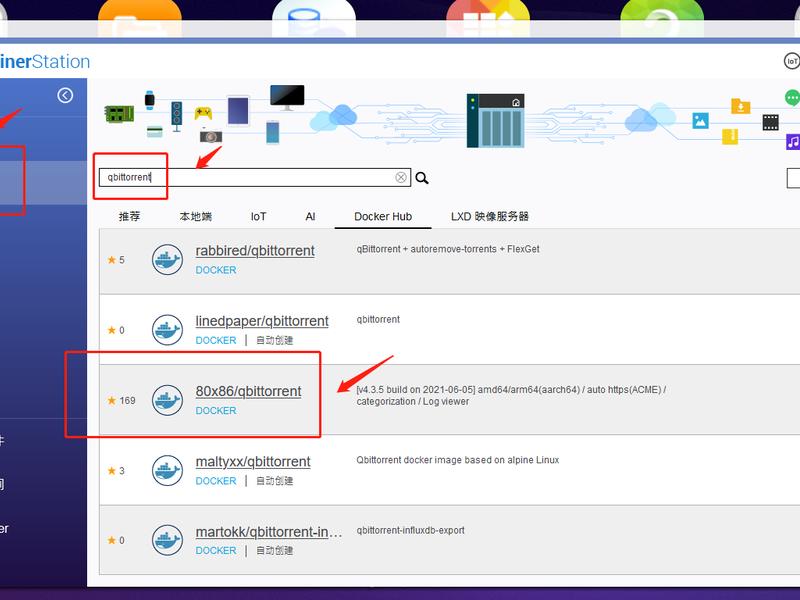The width and height of the screenshot is (800, 600).
Task: Open the maltyxx/qbittorrent image link
Action: (253, 462)
